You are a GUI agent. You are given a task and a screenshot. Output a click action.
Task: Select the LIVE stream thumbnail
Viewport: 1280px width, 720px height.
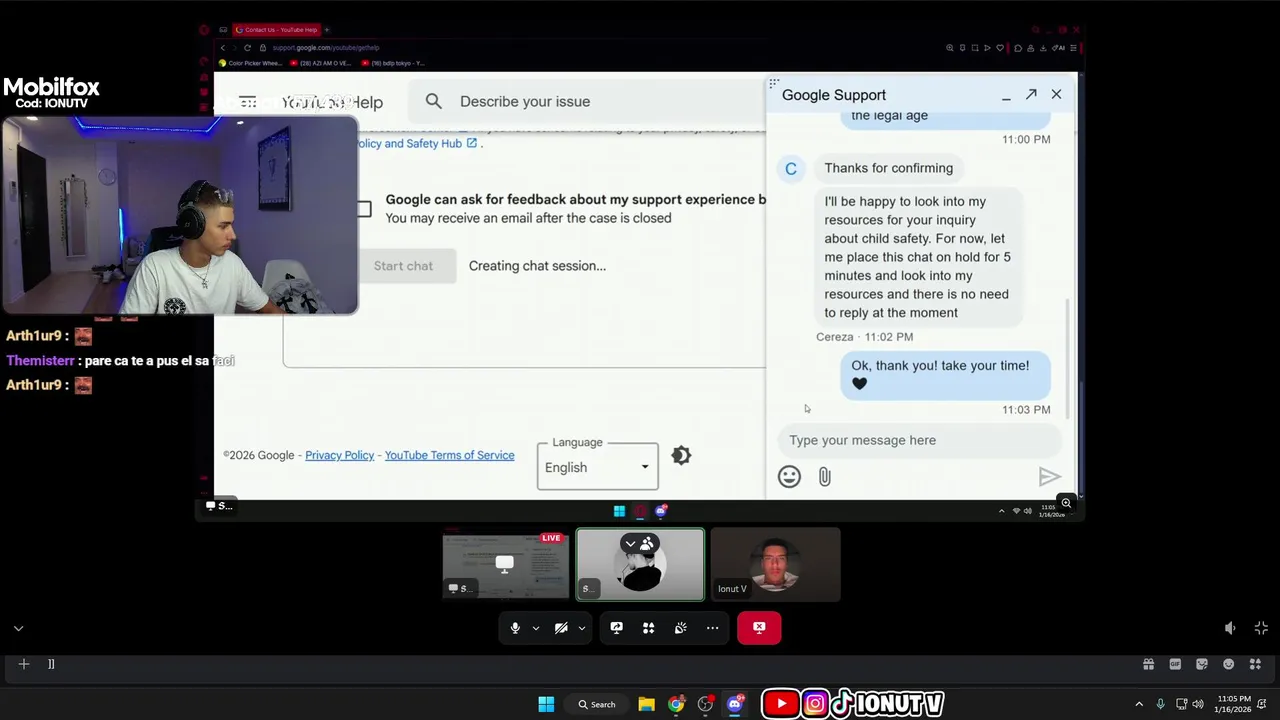pos(506,565)
